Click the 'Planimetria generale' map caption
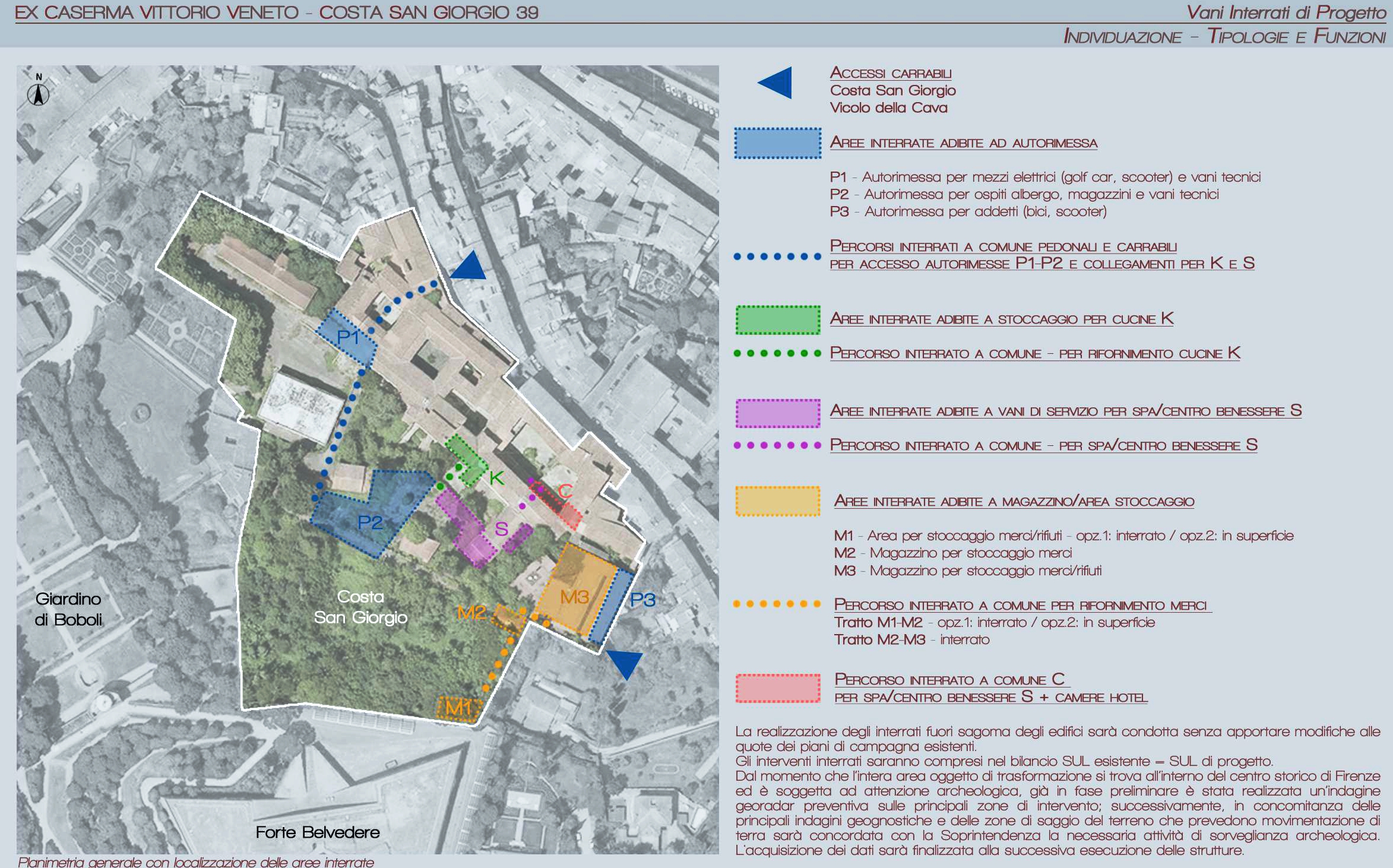Screen dimensions: 1393x868 click(196, 861)
